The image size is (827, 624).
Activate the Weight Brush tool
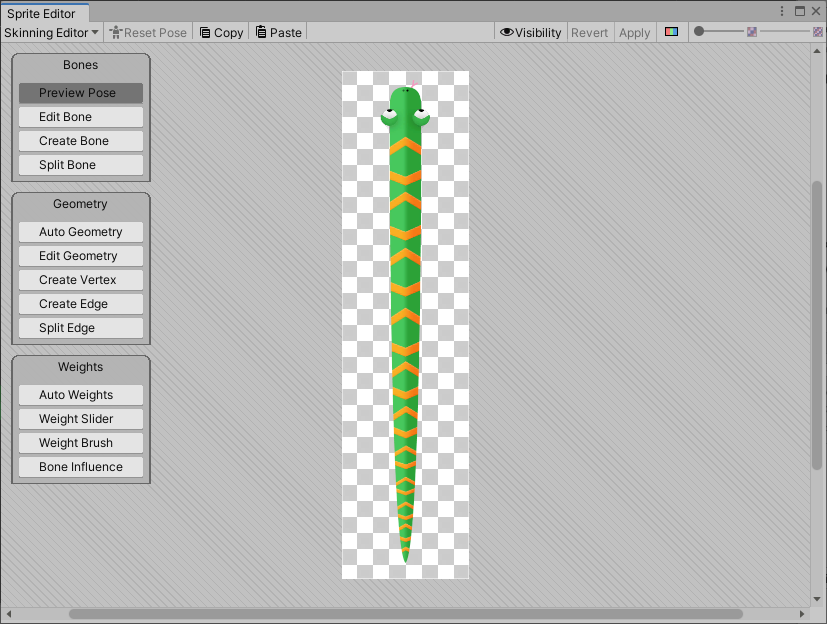pyautogui.click(x=80, y=443)
